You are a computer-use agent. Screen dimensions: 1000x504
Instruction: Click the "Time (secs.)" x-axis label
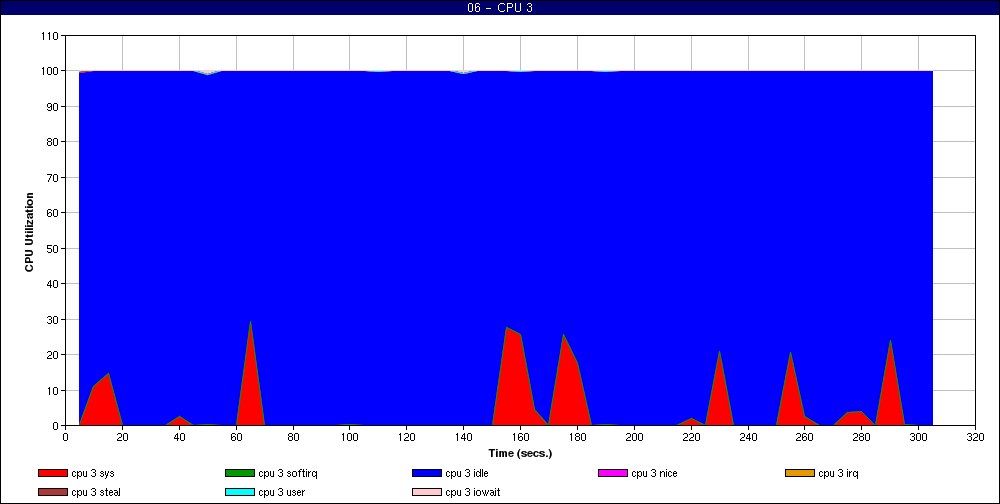pyautogui.click(x=520, y=454)
